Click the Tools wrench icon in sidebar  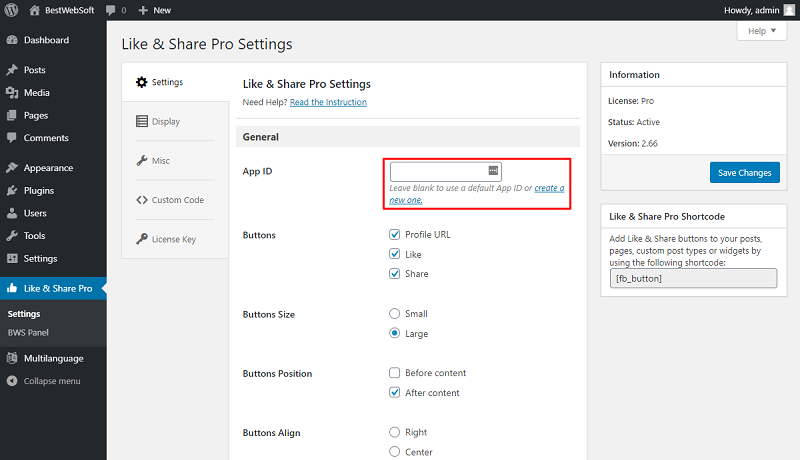tap(12, 236)
